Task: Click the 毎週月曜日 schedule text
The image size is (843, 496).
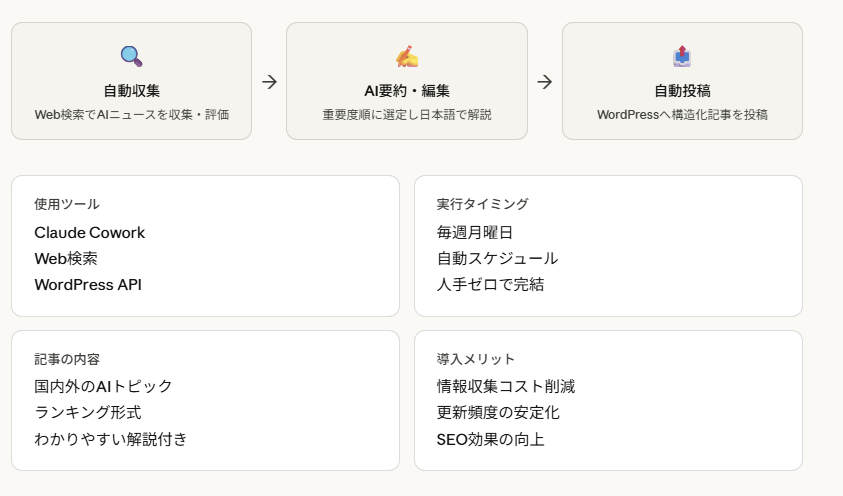Action: (475, 233)
